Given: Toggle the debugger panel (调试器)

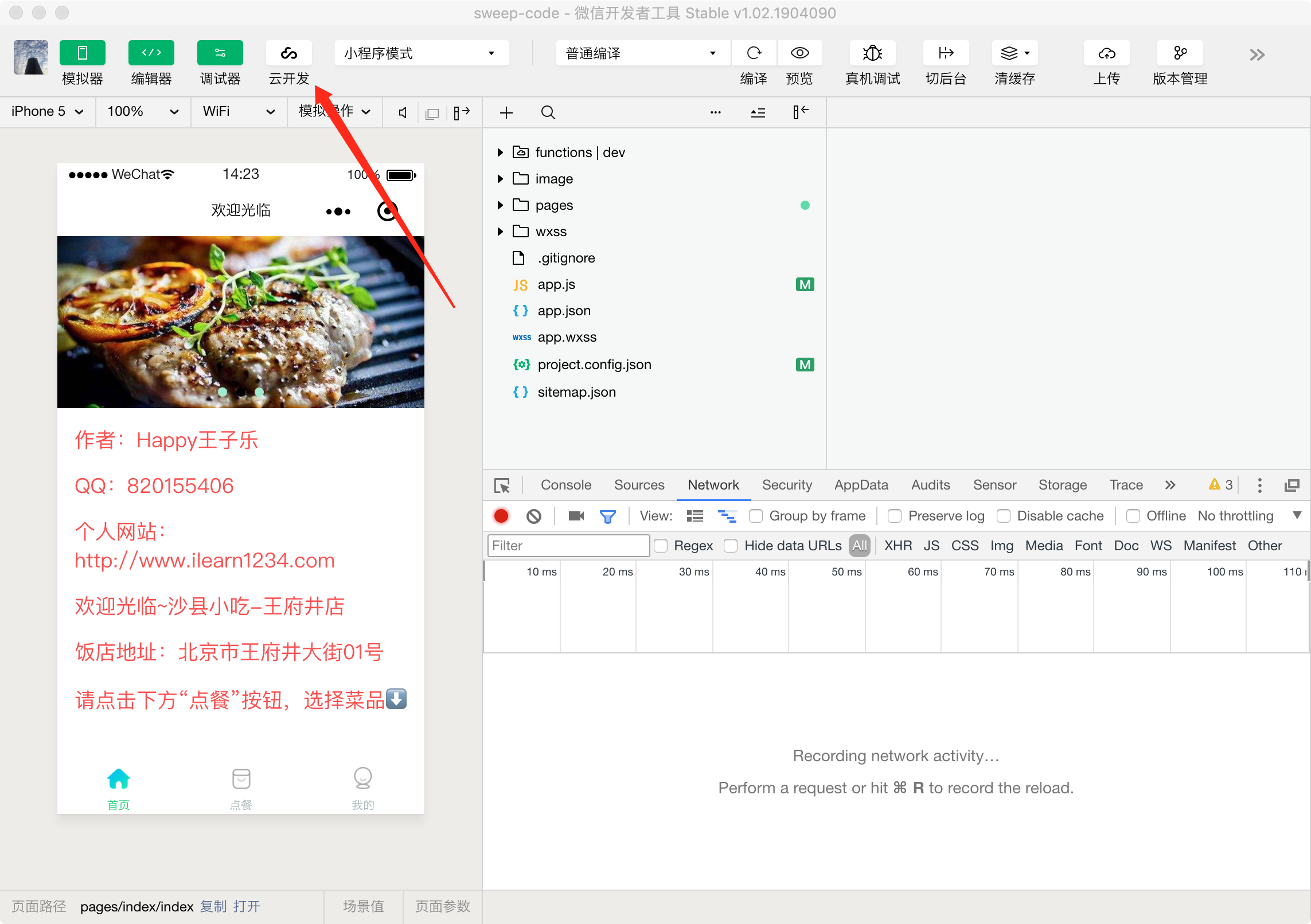Looking at the screenshot, I should pyautogui.click(x=220, y=53).
